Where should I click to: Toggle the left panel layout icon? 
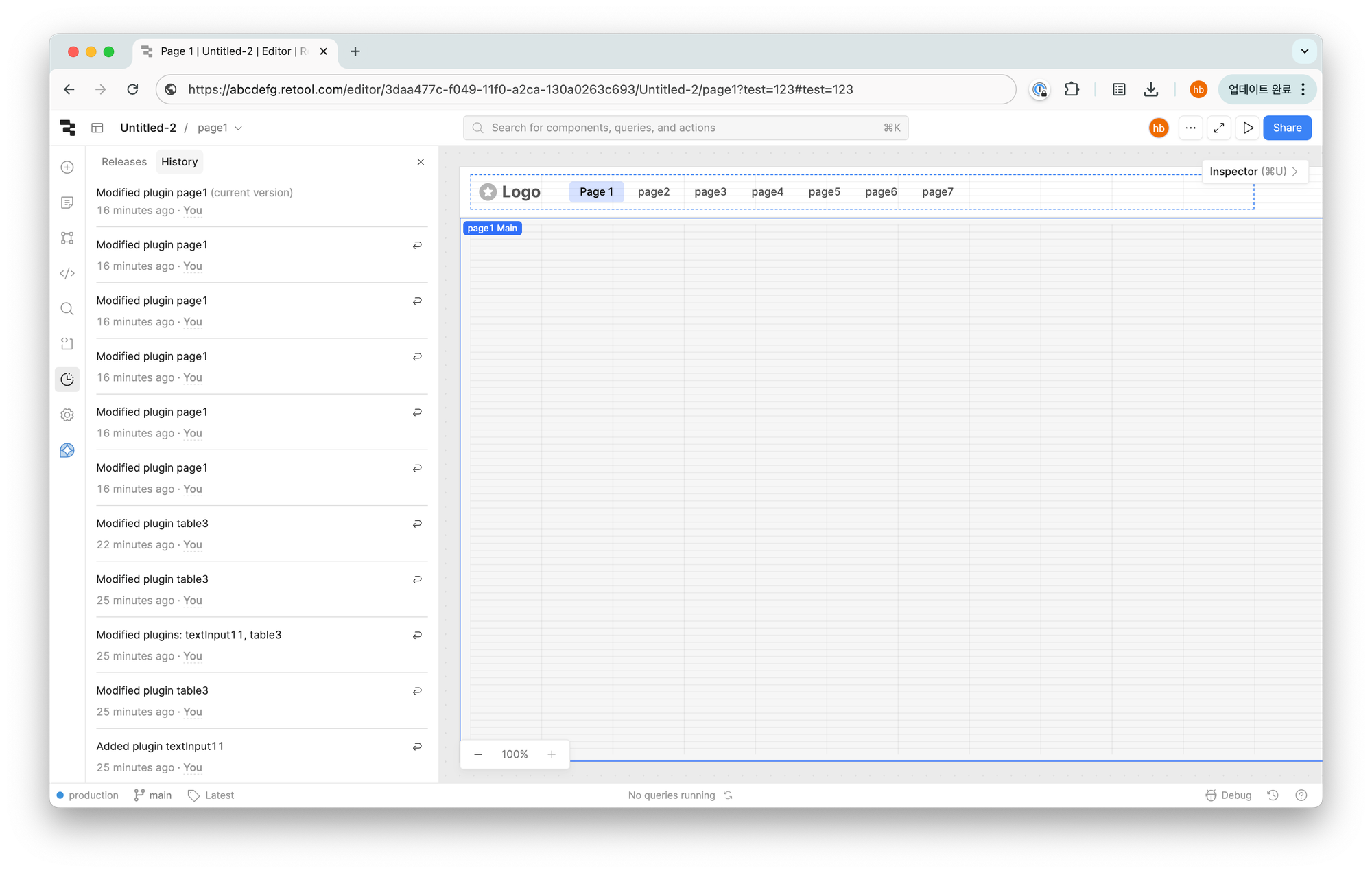[97, 128]
